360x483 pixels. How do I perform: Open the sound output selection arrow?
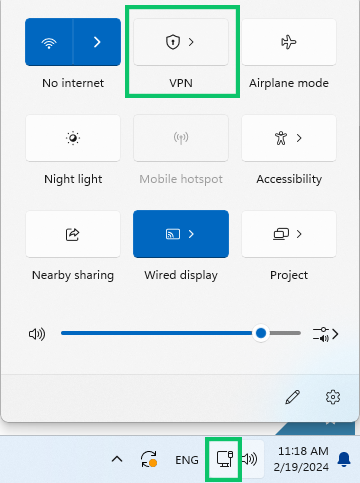click(x=326, y=334)
